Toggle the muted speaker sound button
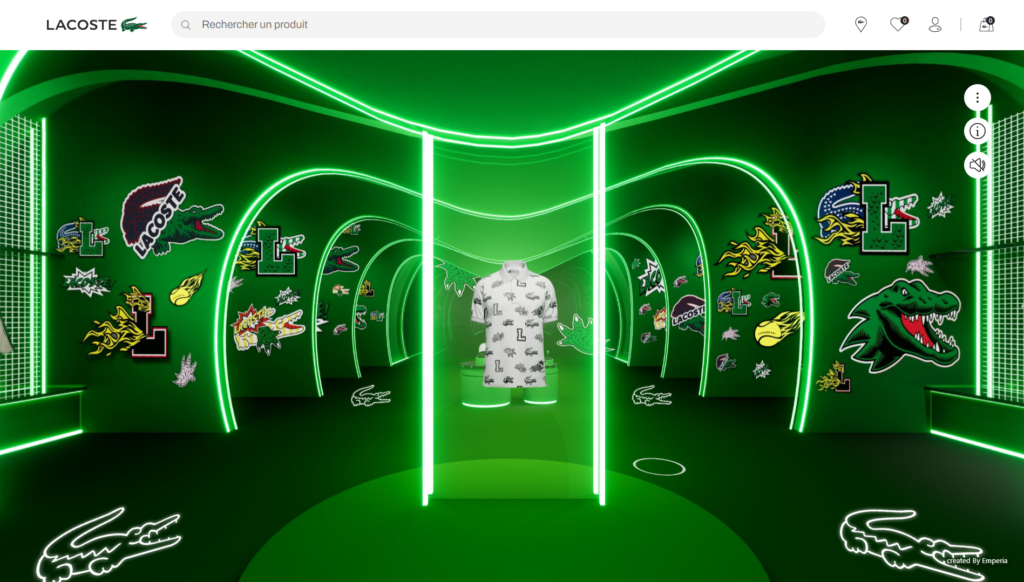The width and height of the screenshot is (1024, 582). 977,165
